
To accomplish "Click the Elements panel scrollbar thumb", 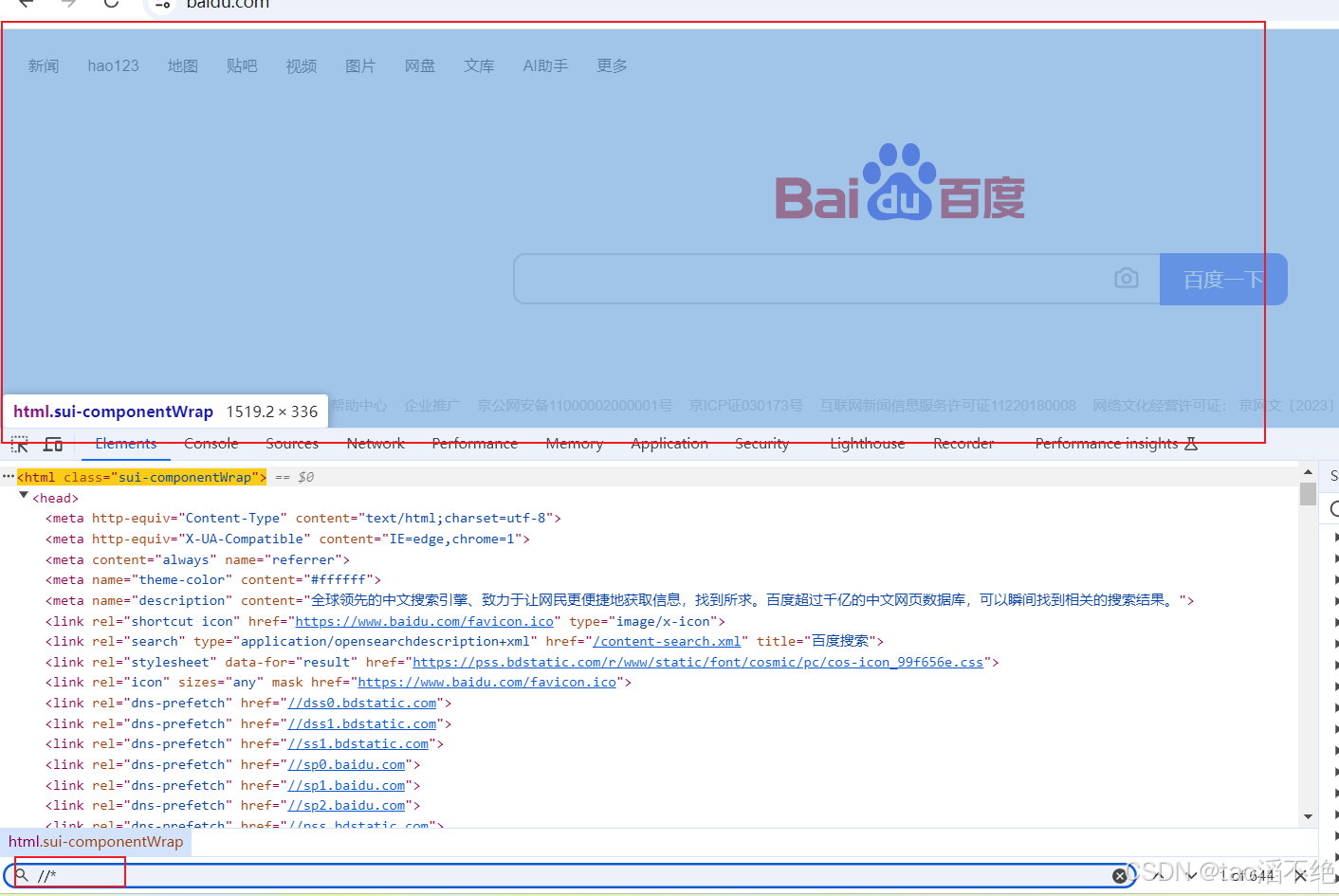I will (1309, 494).
